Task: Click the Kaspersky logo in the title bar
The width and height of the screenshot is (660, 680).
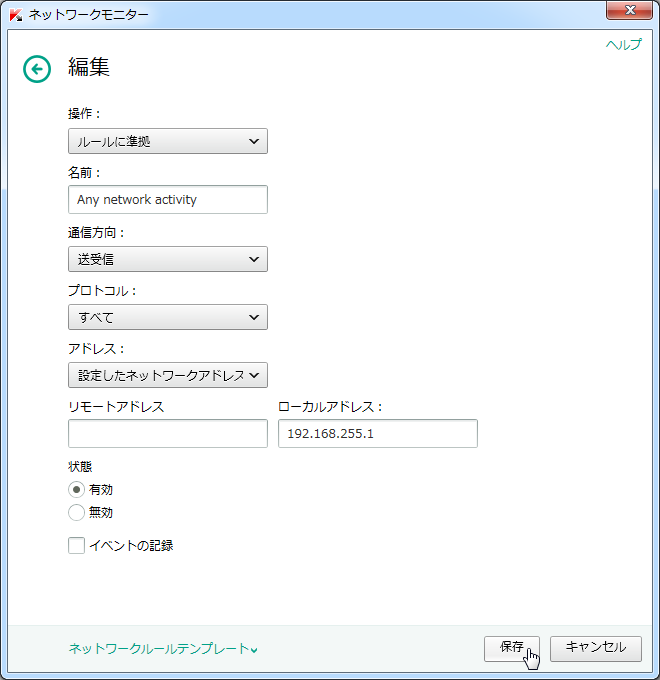Action: (x=15, y=14)
